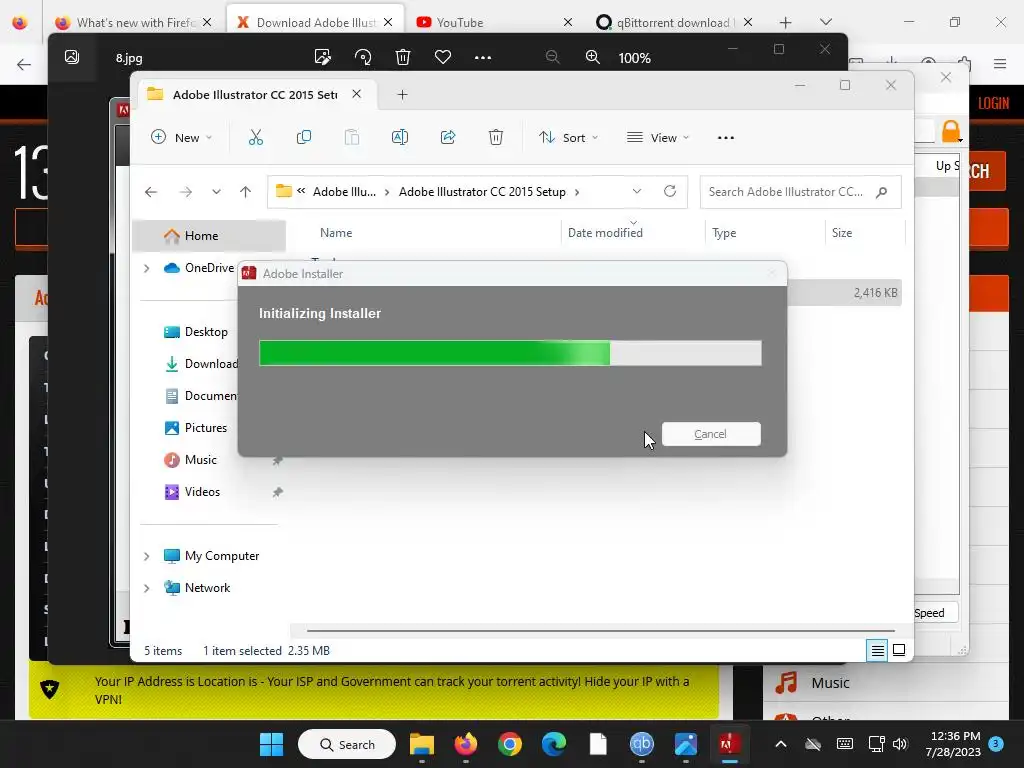Click the Delete trash icon in File Explorer toolbar
1024x768 pixels.
496,137
